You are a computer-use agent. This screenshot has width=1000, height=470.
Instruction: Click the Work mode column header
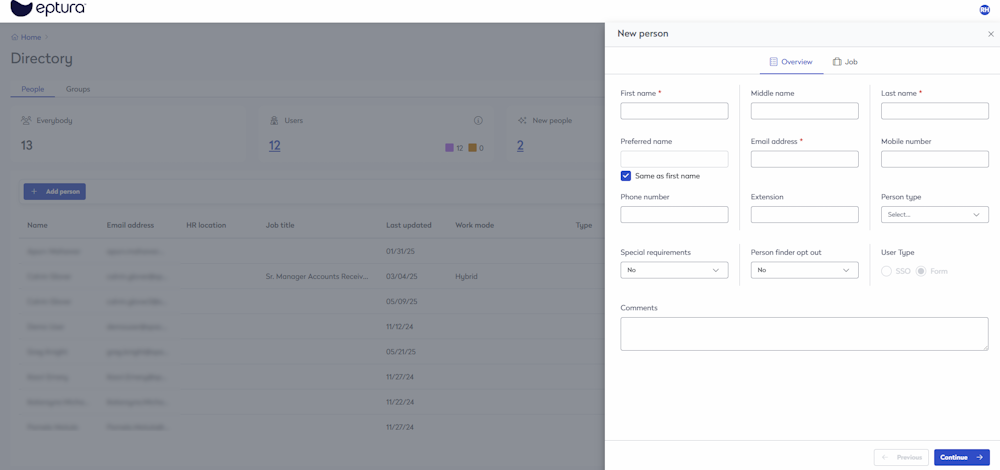474,225
